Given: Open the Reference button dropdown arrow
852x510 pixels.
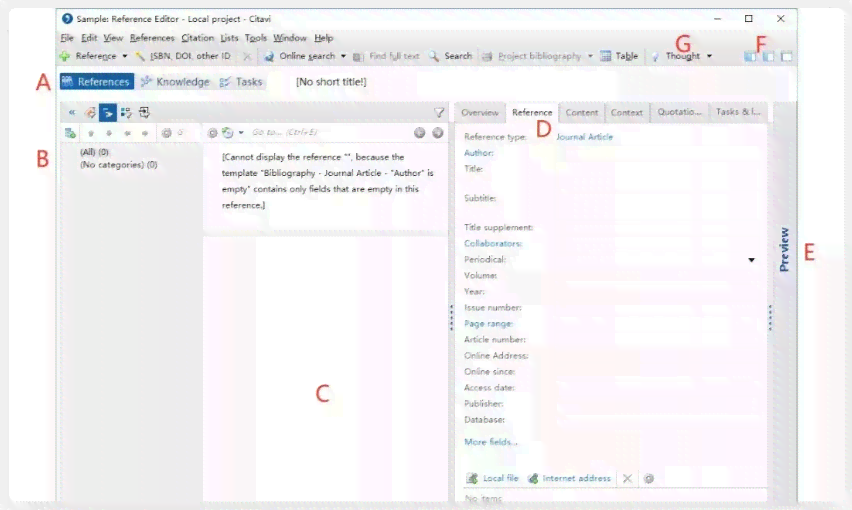Looking at the screenshot, I should click(124, 56).
